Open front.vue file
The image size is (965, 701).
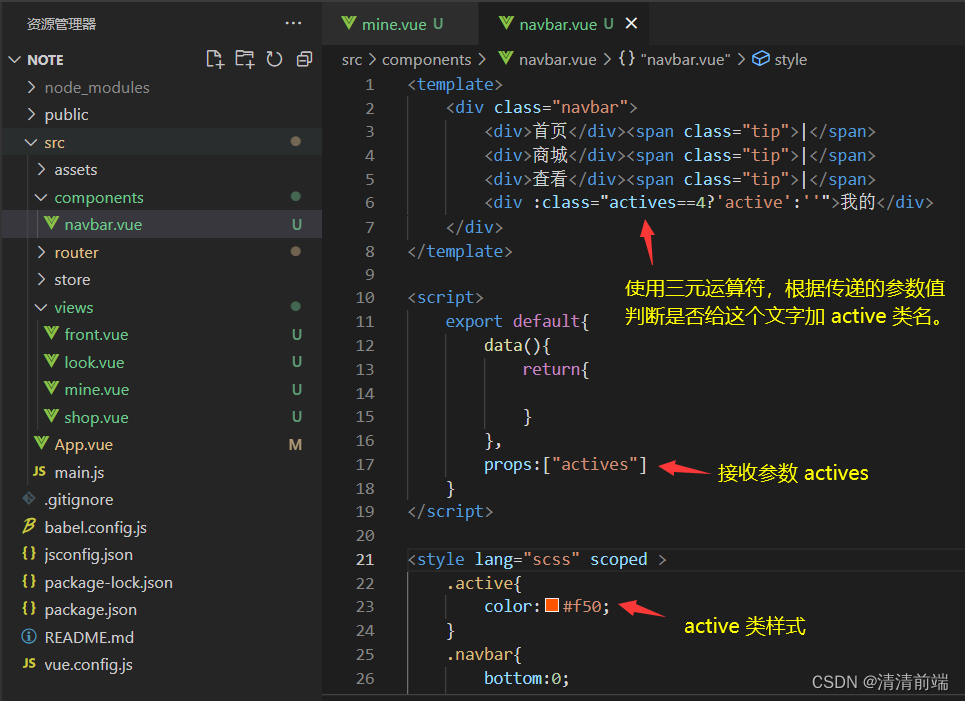click(x=161, y=334)
